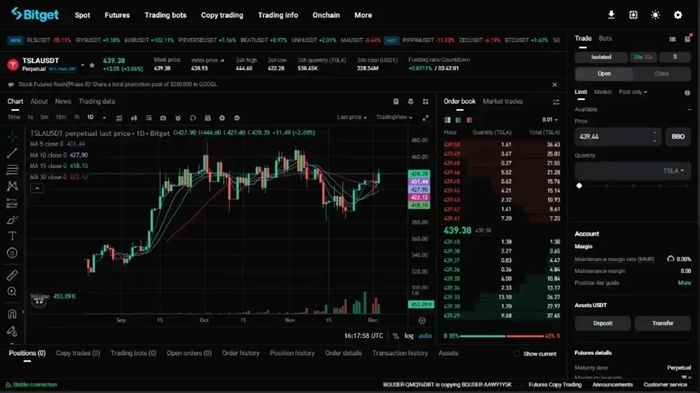The image size is (700, 393).
Task: Toggle percent scale on chart
Action: (396, 336)
